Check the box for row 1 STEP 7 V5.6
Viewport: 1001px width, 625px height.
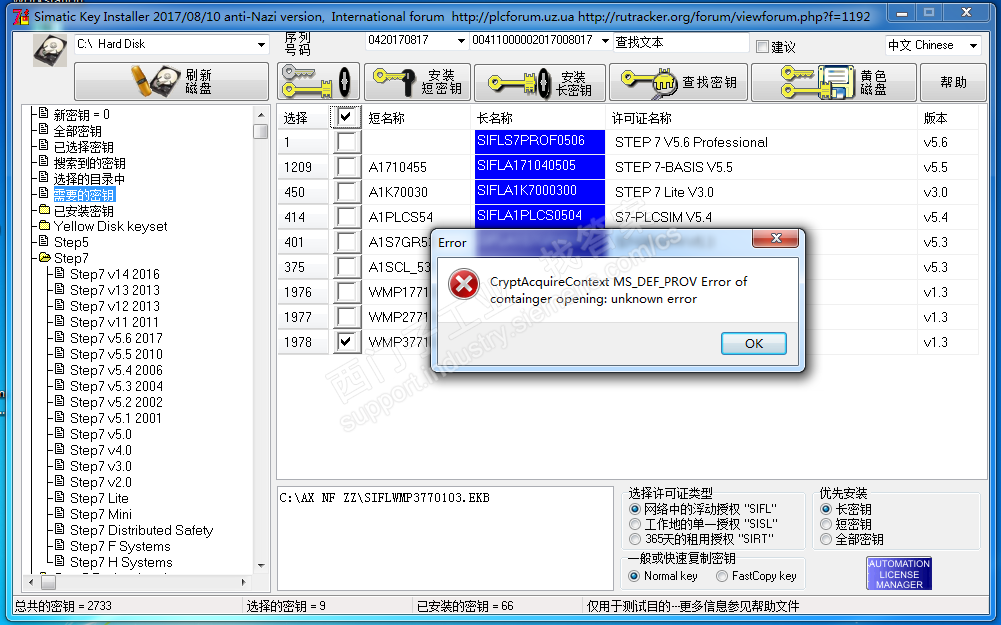point(345,142)
